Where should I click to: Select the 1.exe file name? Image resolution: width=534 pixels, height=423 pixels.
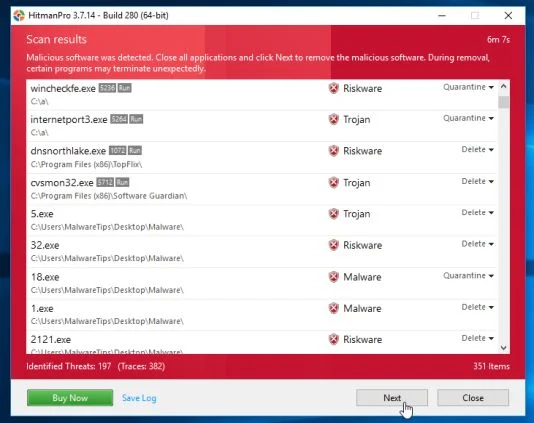coord(42,308)
